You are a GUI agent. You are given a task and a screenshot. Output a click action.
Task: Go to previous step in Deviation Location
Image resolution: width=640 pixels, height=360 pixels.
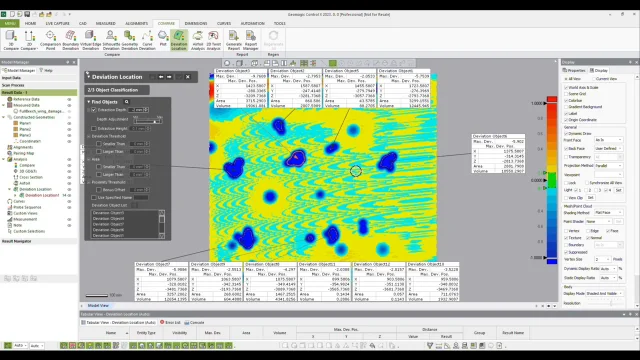pyautogui.click(x=161, y=77)
